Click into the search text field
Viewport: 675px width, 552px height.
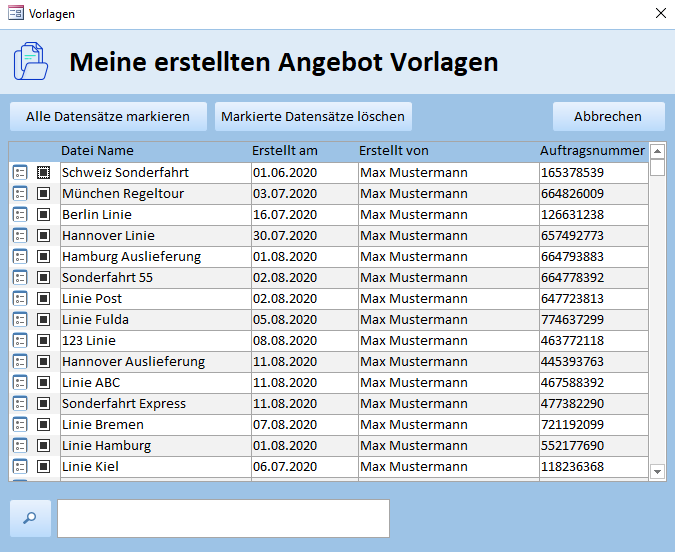[223, 518]
